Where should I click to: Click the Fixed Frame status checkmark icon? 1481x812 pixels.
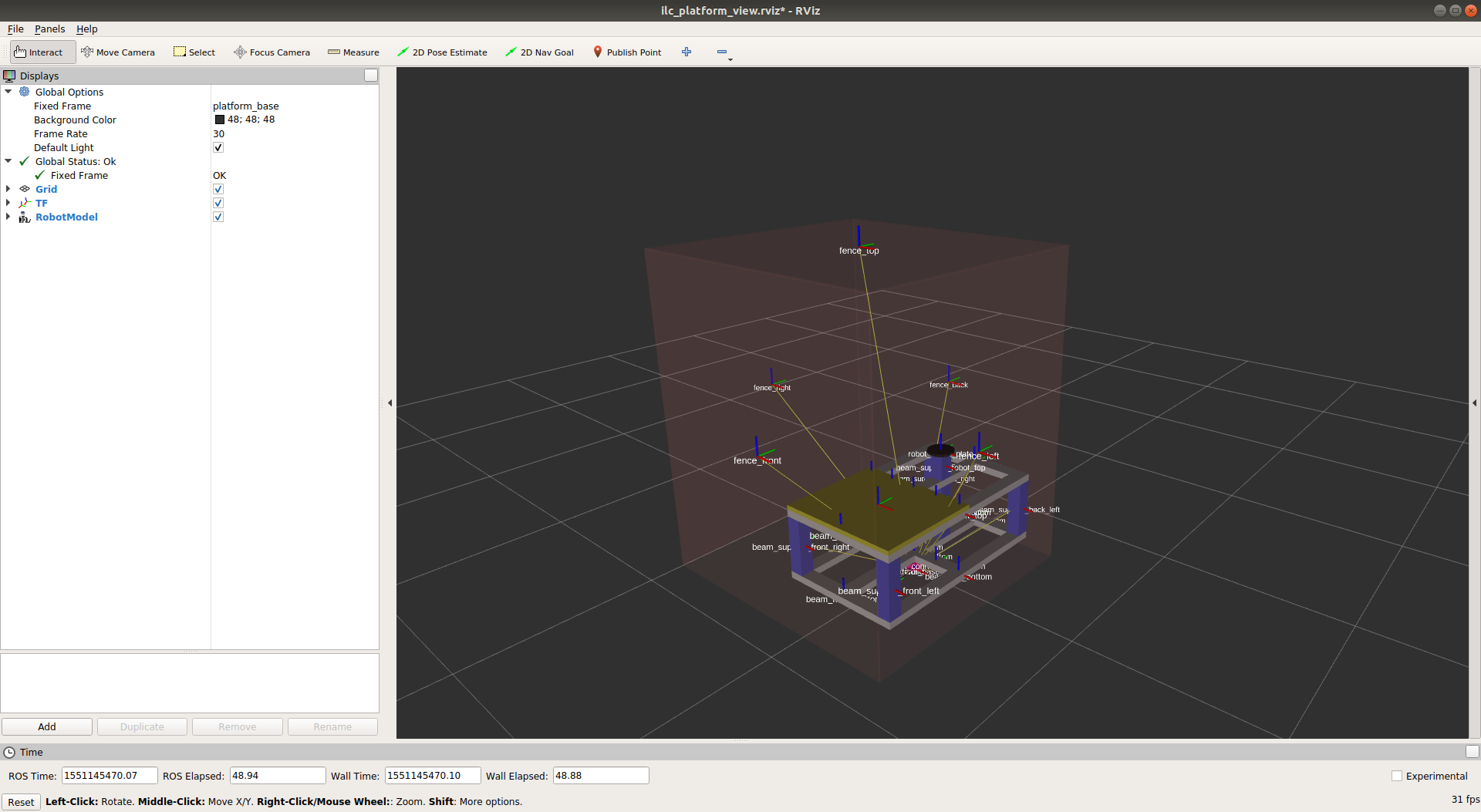(x=40, y=175)
